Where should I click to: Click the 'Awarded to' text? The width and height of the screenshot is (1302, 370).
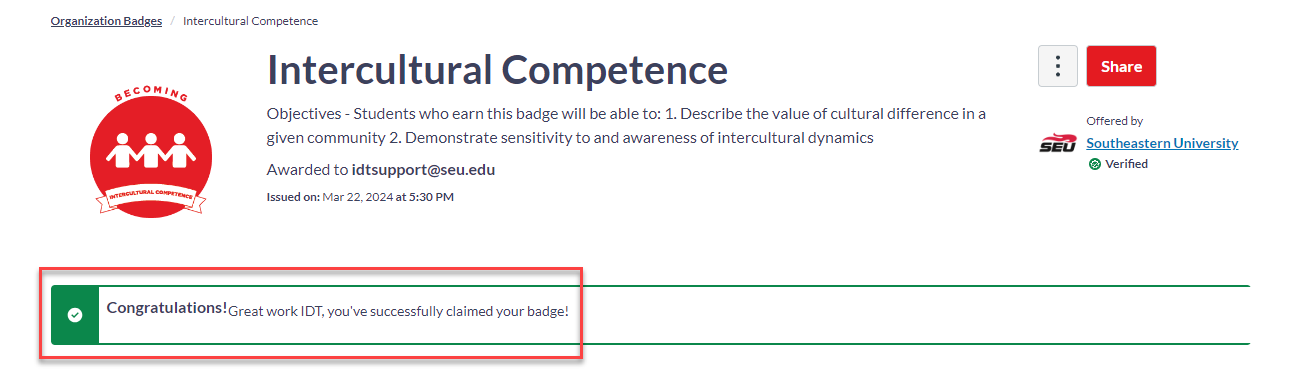pyautogui.click(x=307, y=170)
